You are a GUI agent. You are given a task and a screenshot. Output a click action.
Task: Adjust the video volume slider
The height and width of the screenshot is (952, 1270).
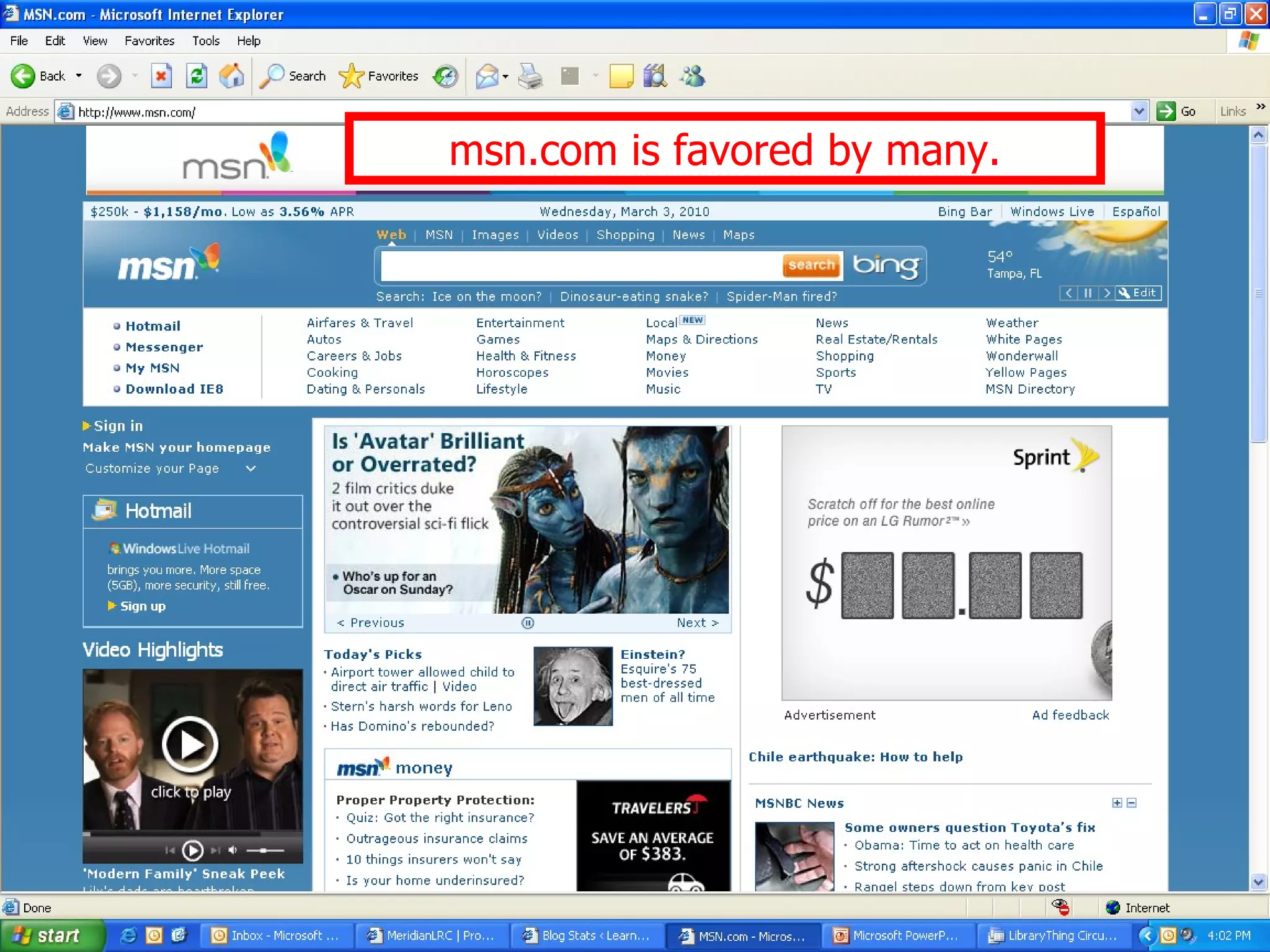click(265, 850)
